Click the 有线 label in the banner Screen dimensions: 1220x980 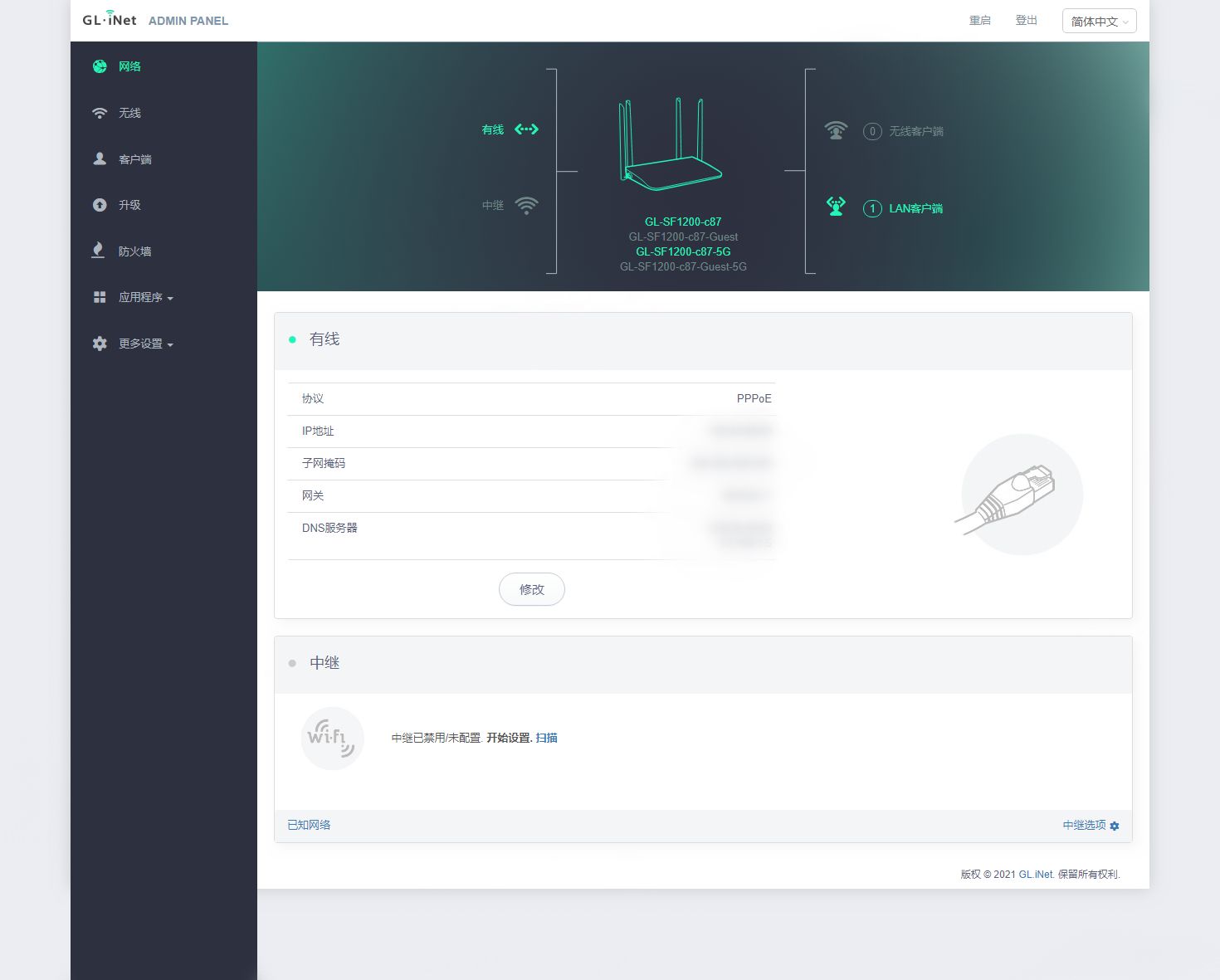[x=493, y=129]
